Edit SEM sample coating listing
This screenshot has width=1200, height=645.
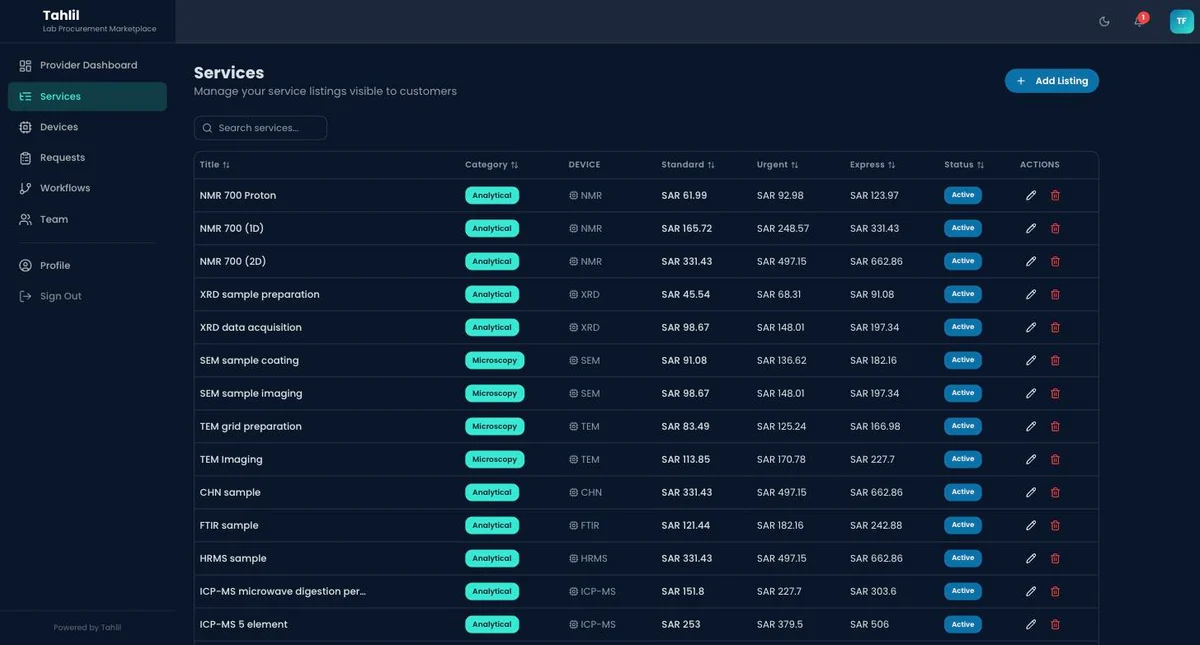[x=1031, y=360]
